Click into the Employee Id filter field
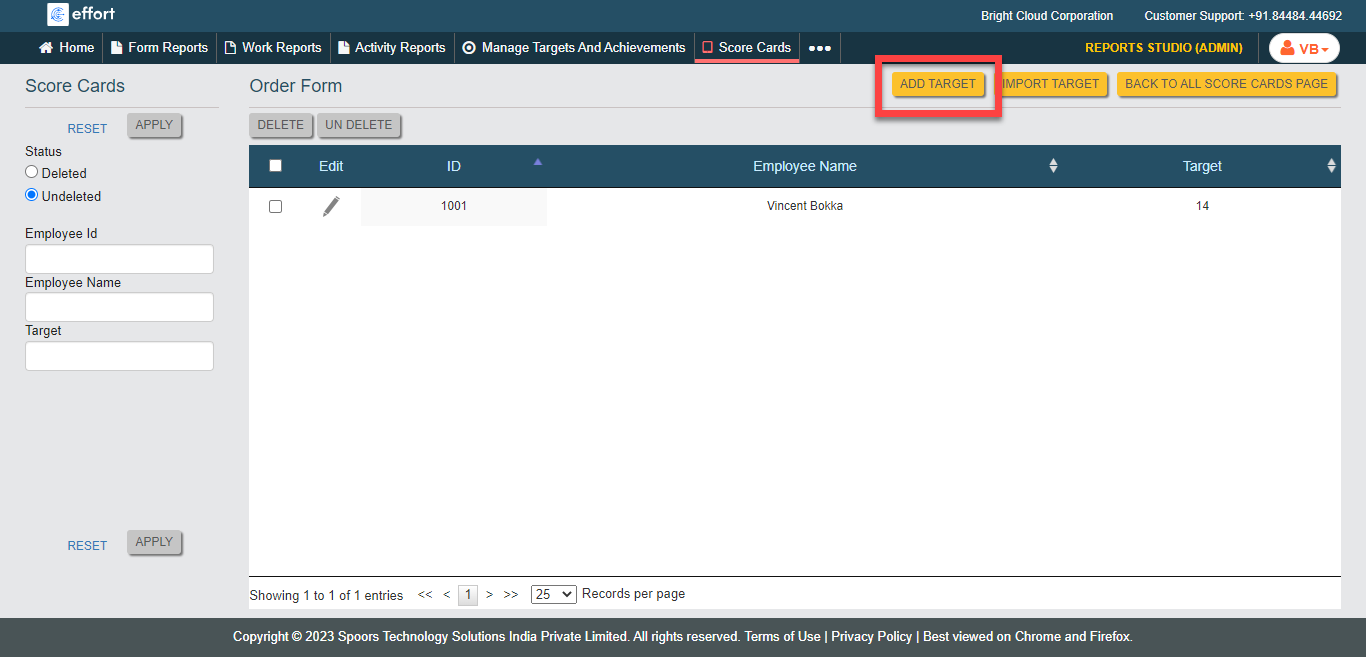This screenshot has height=657, width=1366. click(119, 259)
